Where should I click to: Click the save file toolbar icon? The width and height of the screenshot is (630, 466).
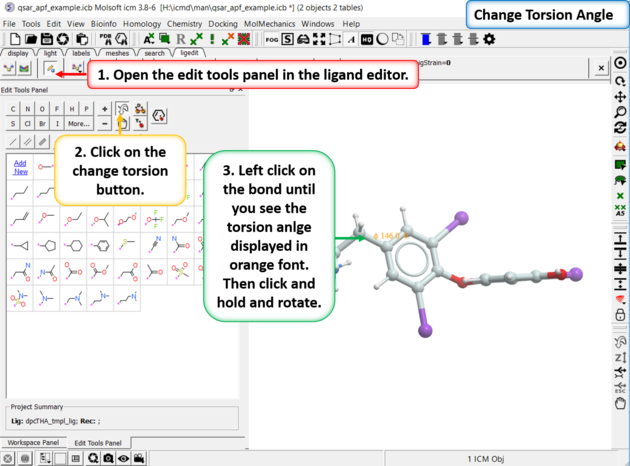click(x=45, y=39)
